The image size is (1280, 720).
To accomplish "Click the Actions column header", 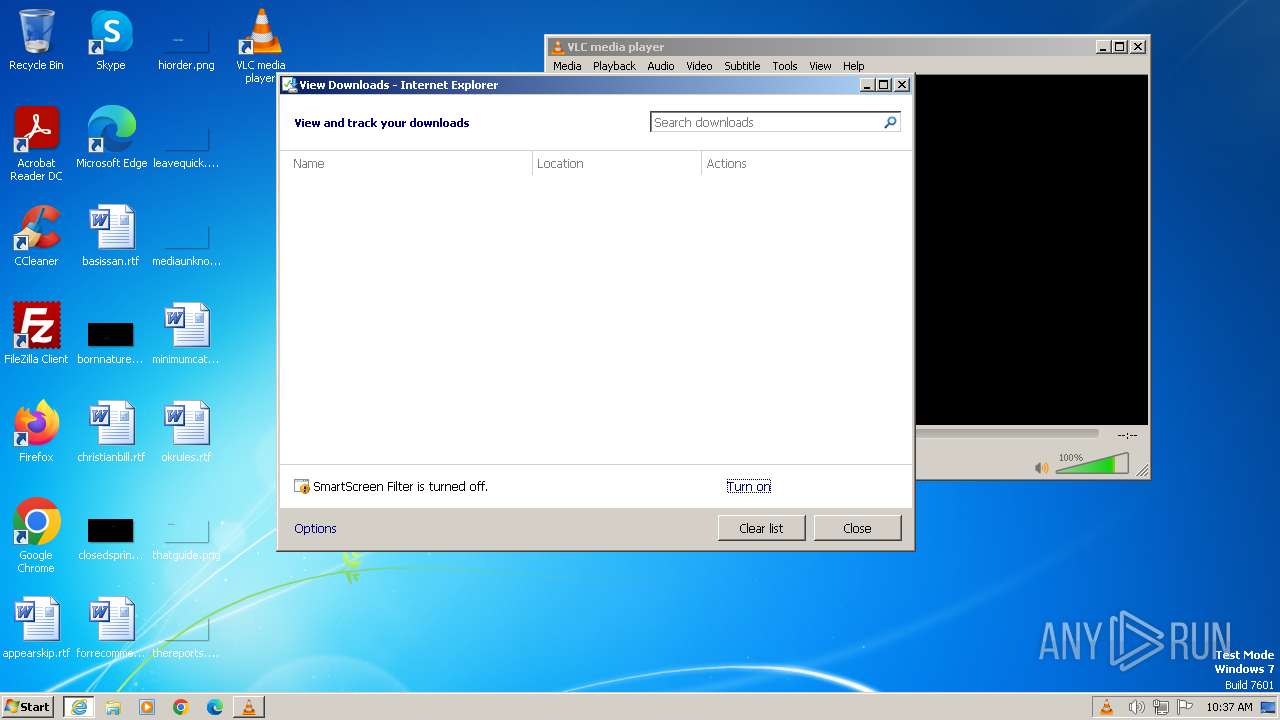I will coord(806,163).
